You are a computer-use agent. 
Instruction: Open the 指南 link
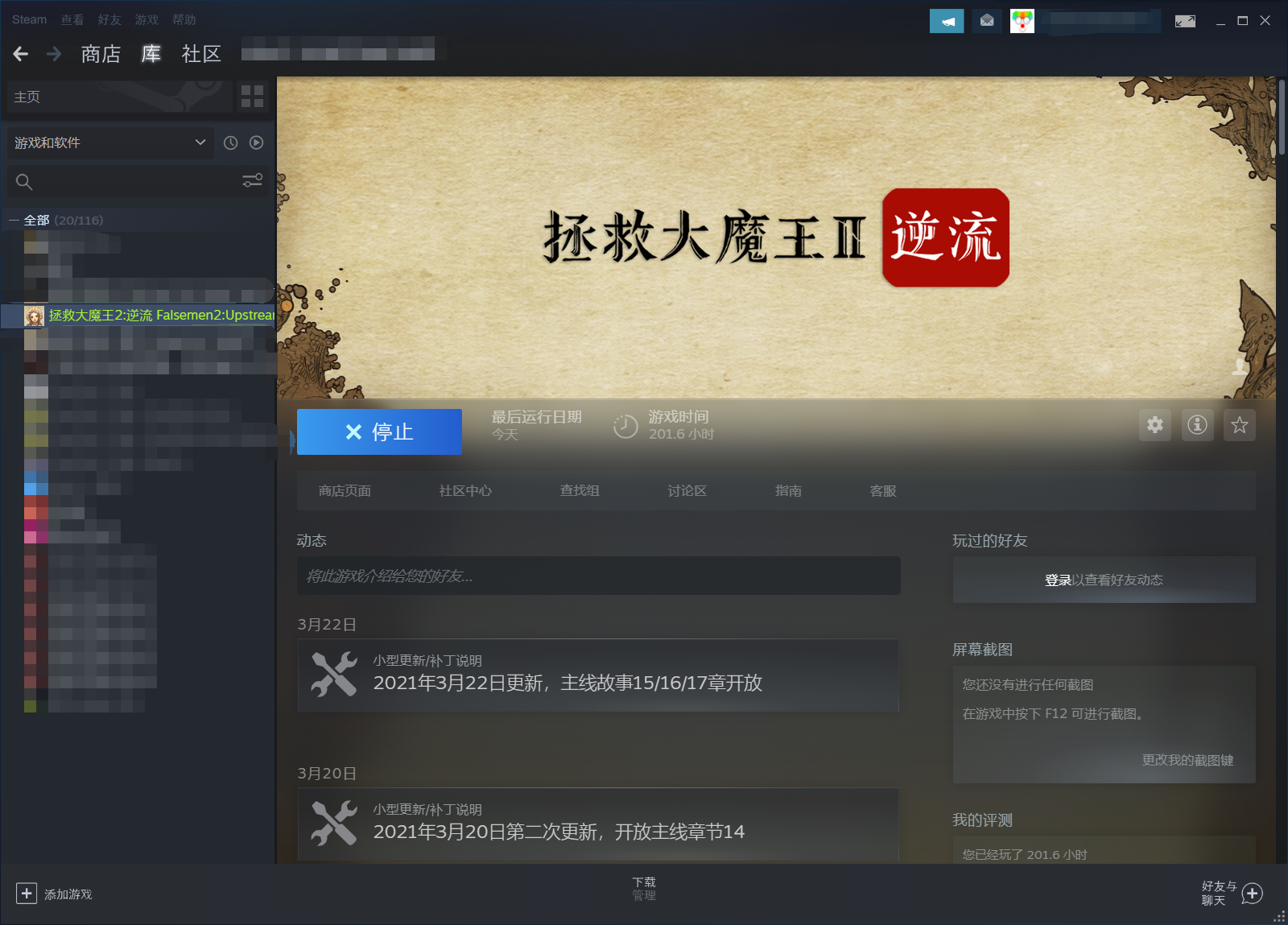click(788, 490)
